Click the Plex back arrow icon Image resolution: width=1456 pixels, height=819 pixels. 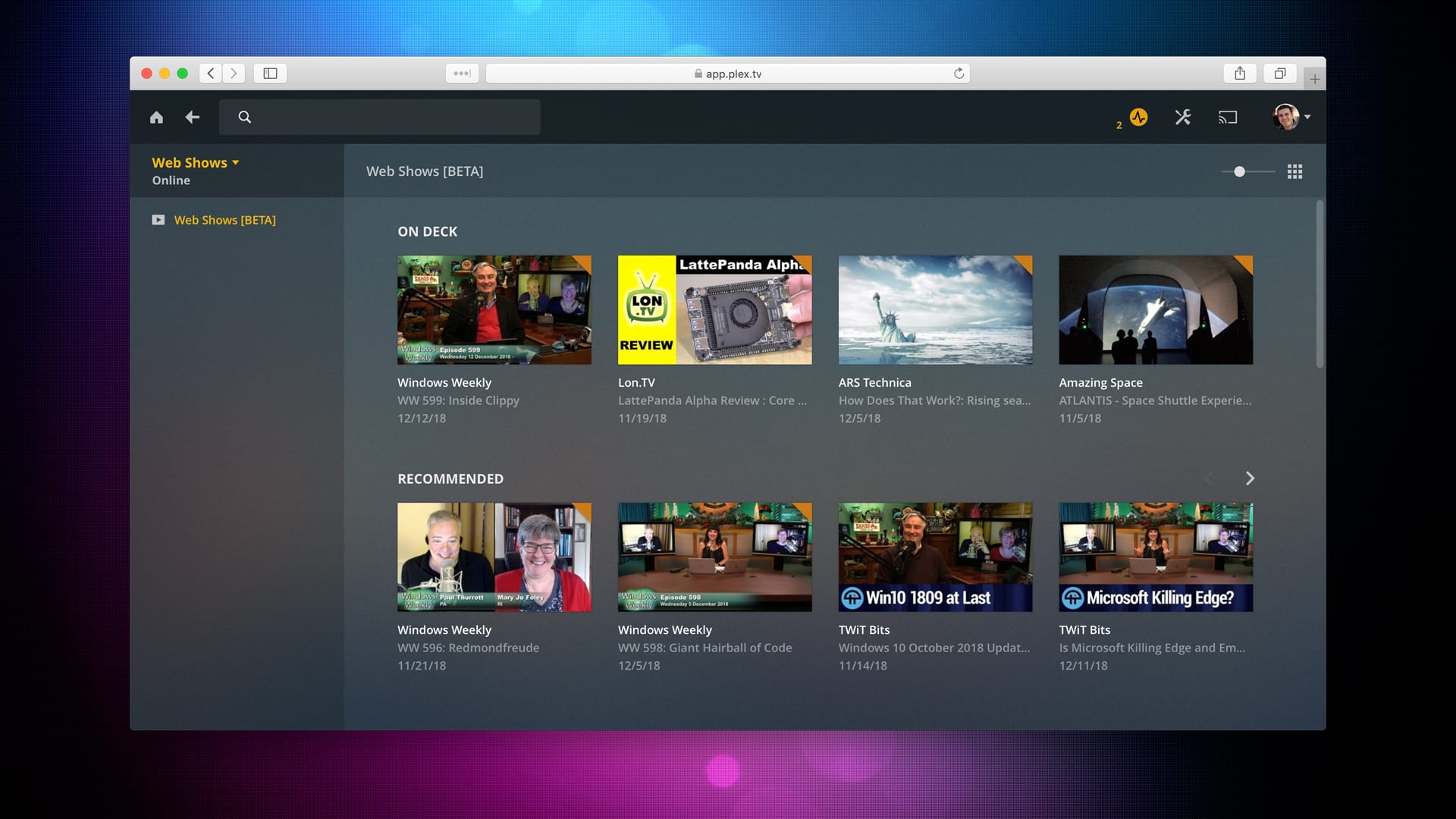(193, 117)
